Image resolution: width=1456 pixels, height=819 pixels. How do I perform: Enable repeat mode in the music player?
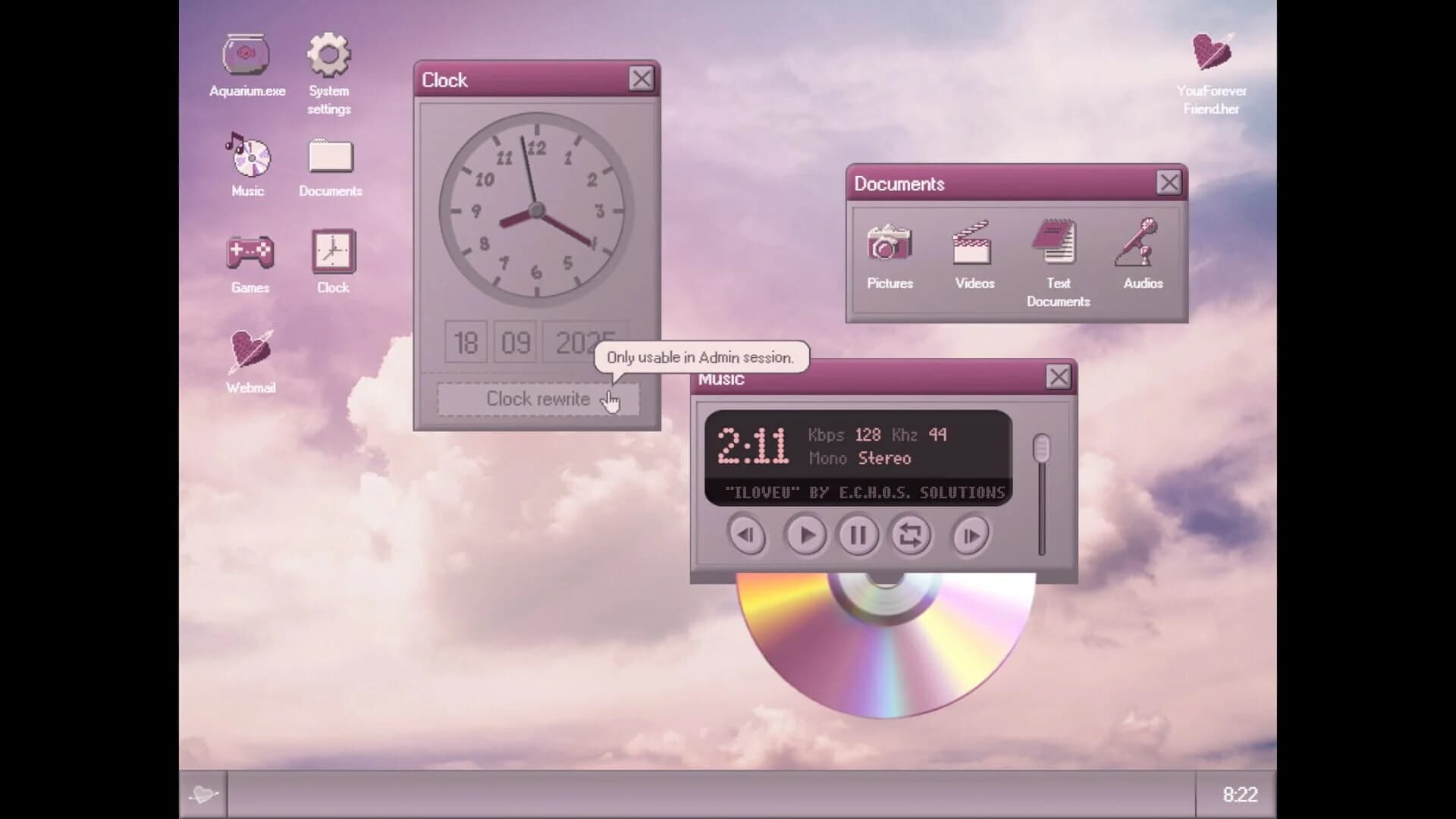pos(912,535)
